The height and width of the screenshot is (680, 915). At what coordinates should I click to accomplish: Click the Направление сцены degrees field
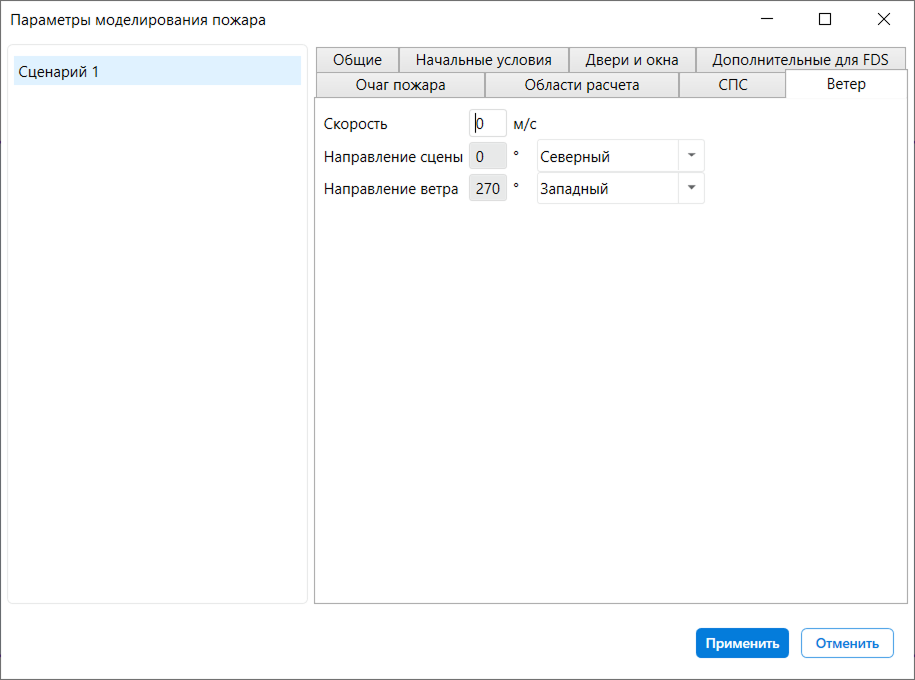tap(488, 156)
